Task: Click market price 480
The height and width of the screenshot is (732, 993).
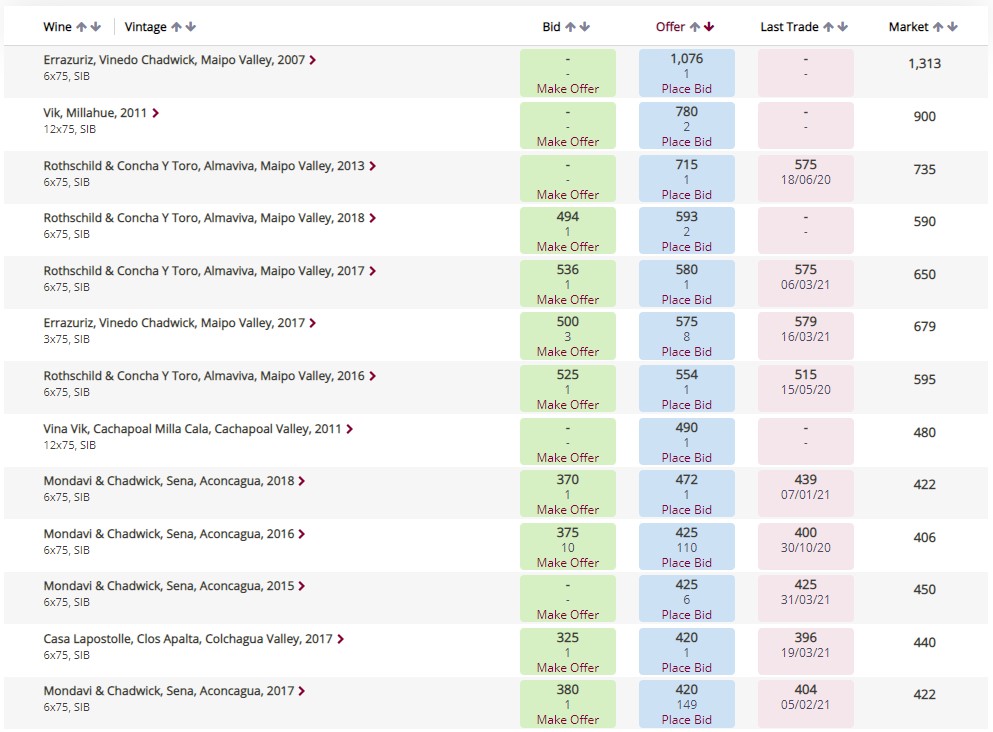Action: pyautogui.click(x=925, y=432)
